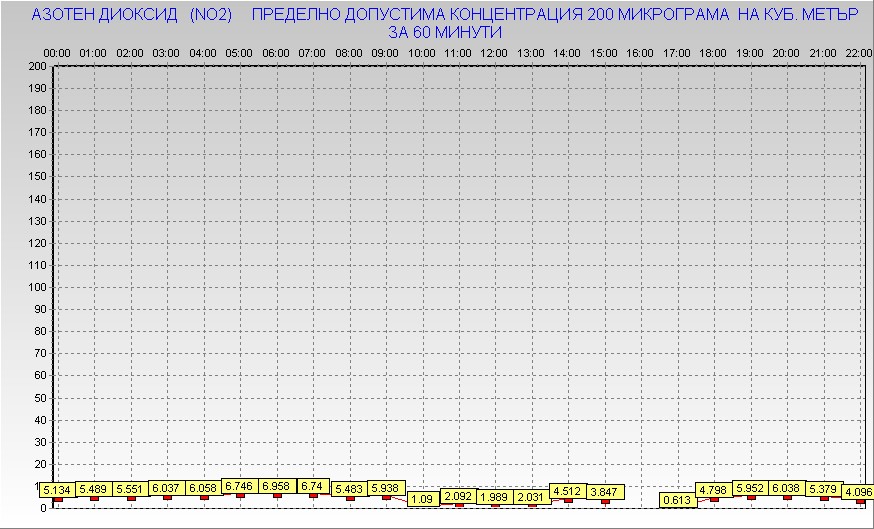Select the 5.952 data label
874x529 pixels.
[751, 488]
